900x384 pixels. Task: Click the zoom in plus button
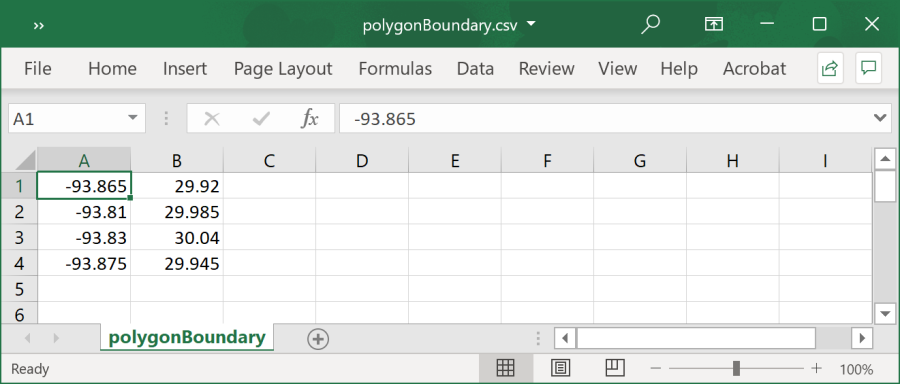click(816, 369)
